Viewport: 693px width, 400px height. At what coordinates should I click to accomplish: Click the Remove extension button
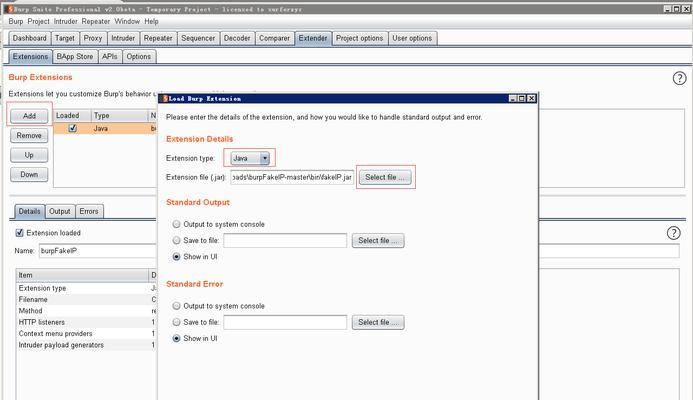[29, 135]
